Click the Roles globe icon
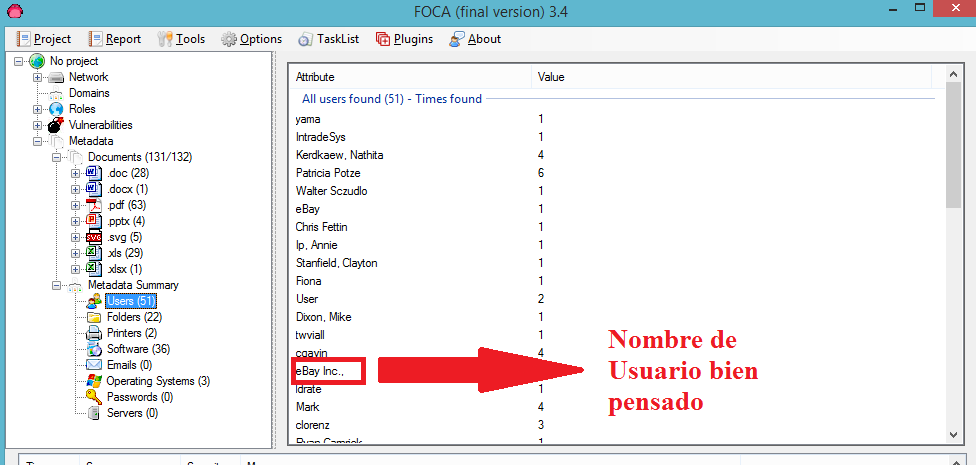976x465 pixels. coord(56,109)
